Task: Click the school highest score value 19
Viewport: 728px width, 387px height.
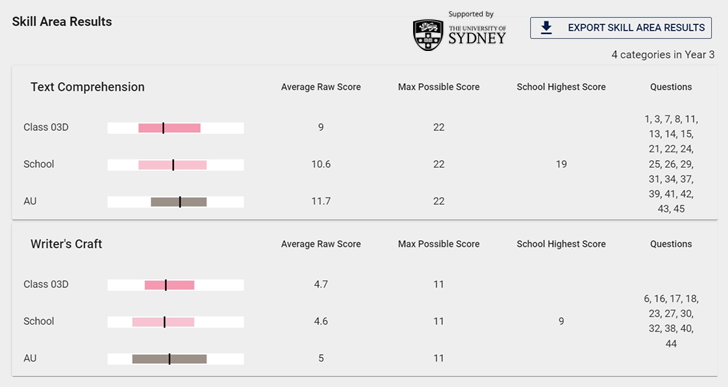Action: coord(561,164)
